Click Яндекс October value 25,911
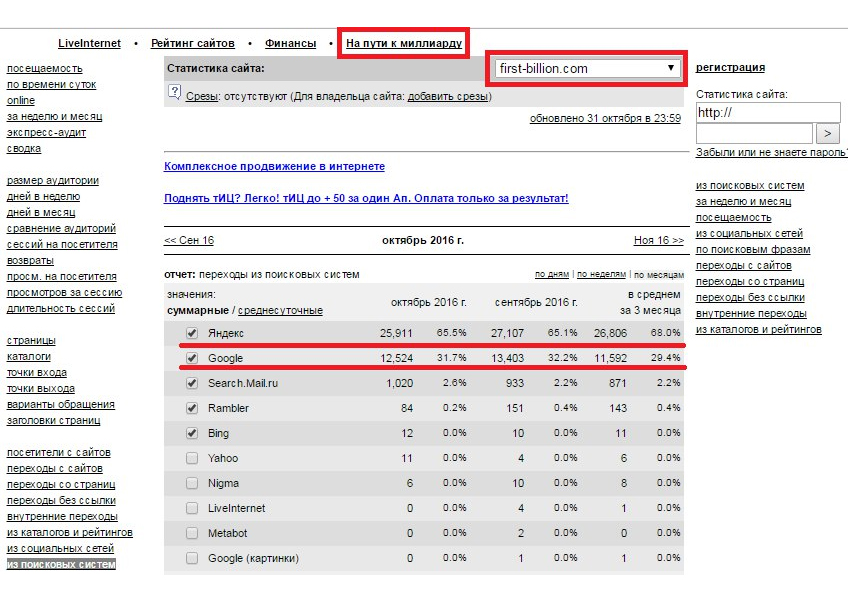848x602 pixels. 396,333
